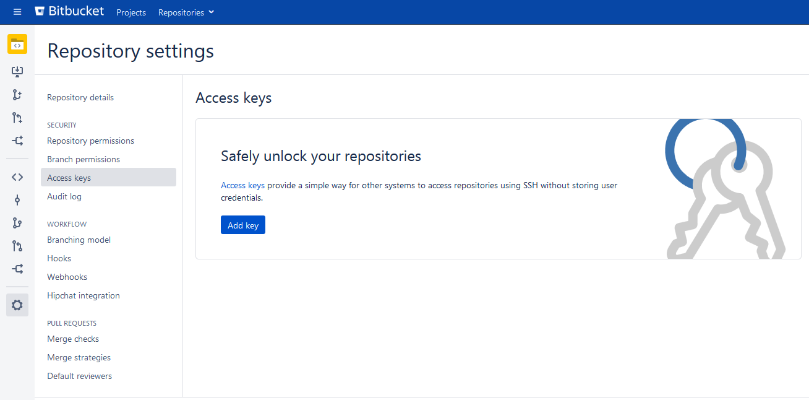Open Merge checks settings
This screenshot has width=809, height=400.
click(x=73, y=339)
